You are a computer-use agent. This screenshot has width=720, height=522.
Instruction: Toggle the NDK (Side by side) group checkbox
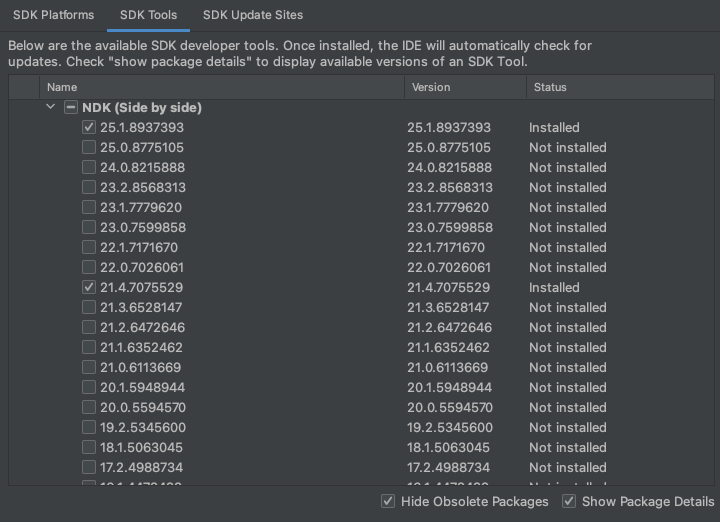71,107
